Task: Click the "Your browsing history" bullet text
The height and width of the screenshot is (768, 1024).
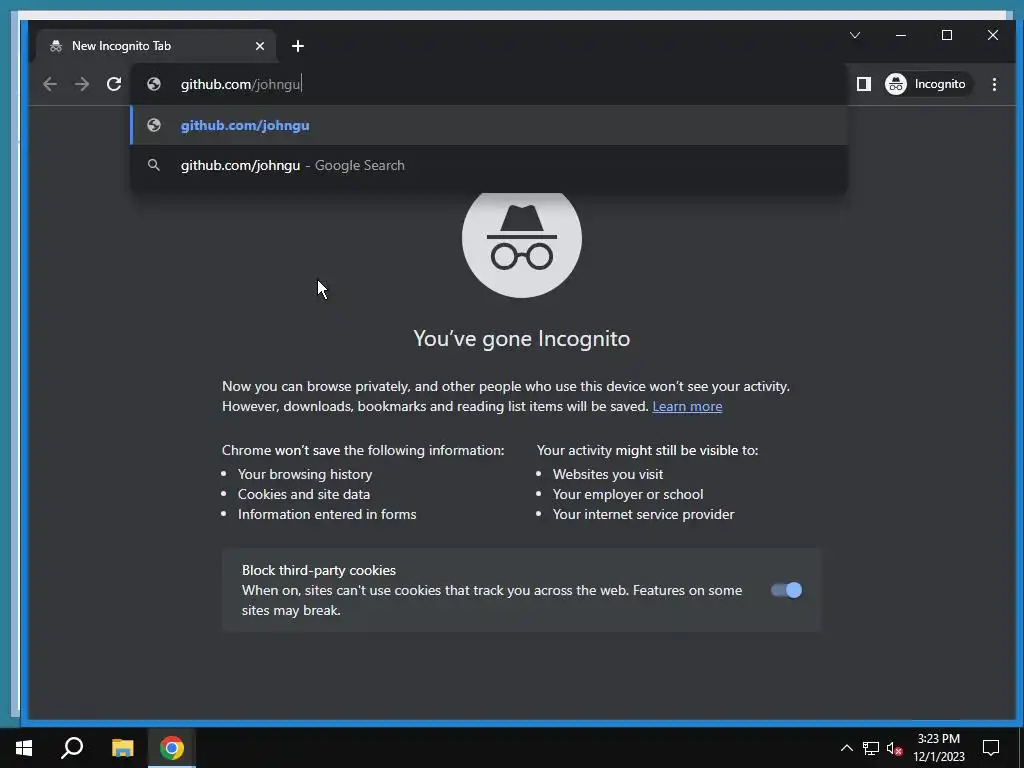Action: [305, 474]
